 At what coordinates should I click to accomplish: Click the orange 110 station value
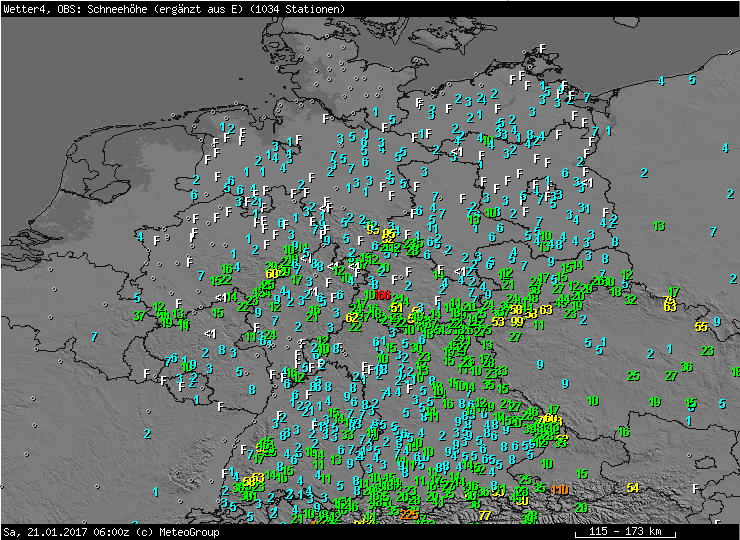pyautogui.click(x=559, y=489)
